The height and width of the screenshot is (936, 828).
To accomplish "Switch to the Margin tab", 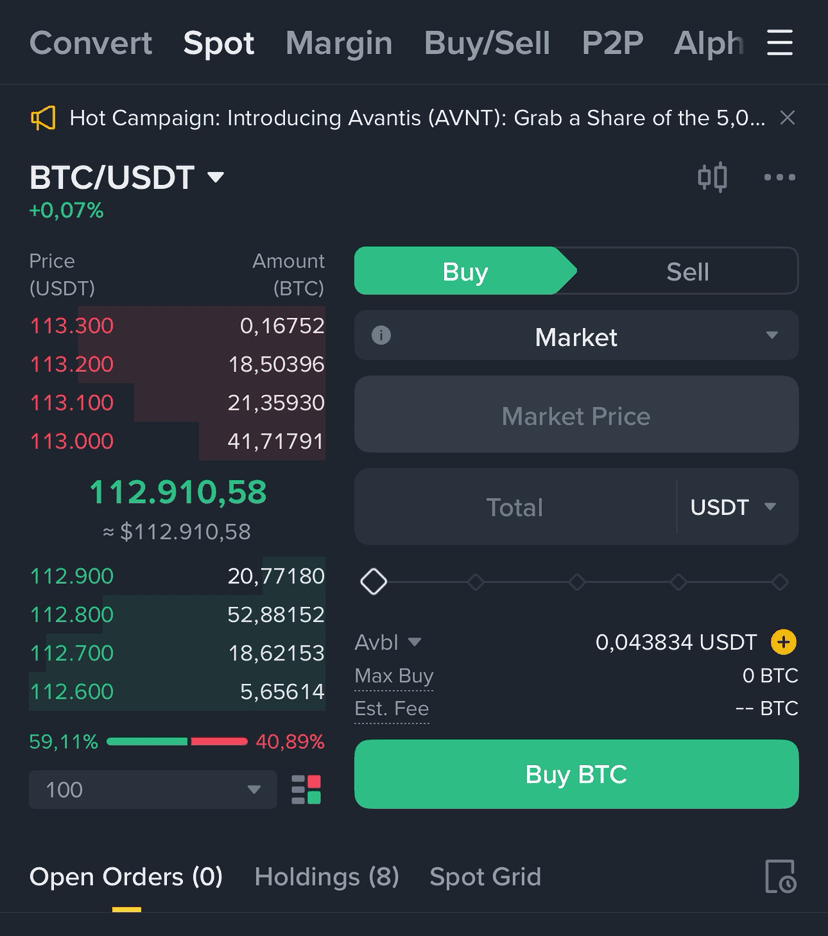I will pyautogui.click(x=338, y=43).
